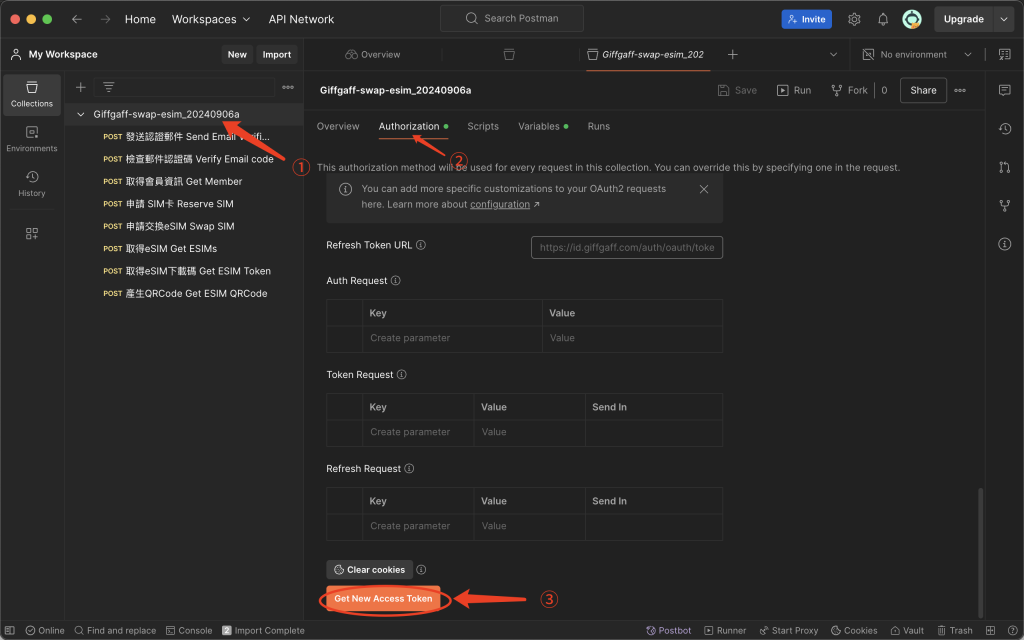Open the notifications bell
This screenshot has height=640, width=1024.
click(883, 19)
